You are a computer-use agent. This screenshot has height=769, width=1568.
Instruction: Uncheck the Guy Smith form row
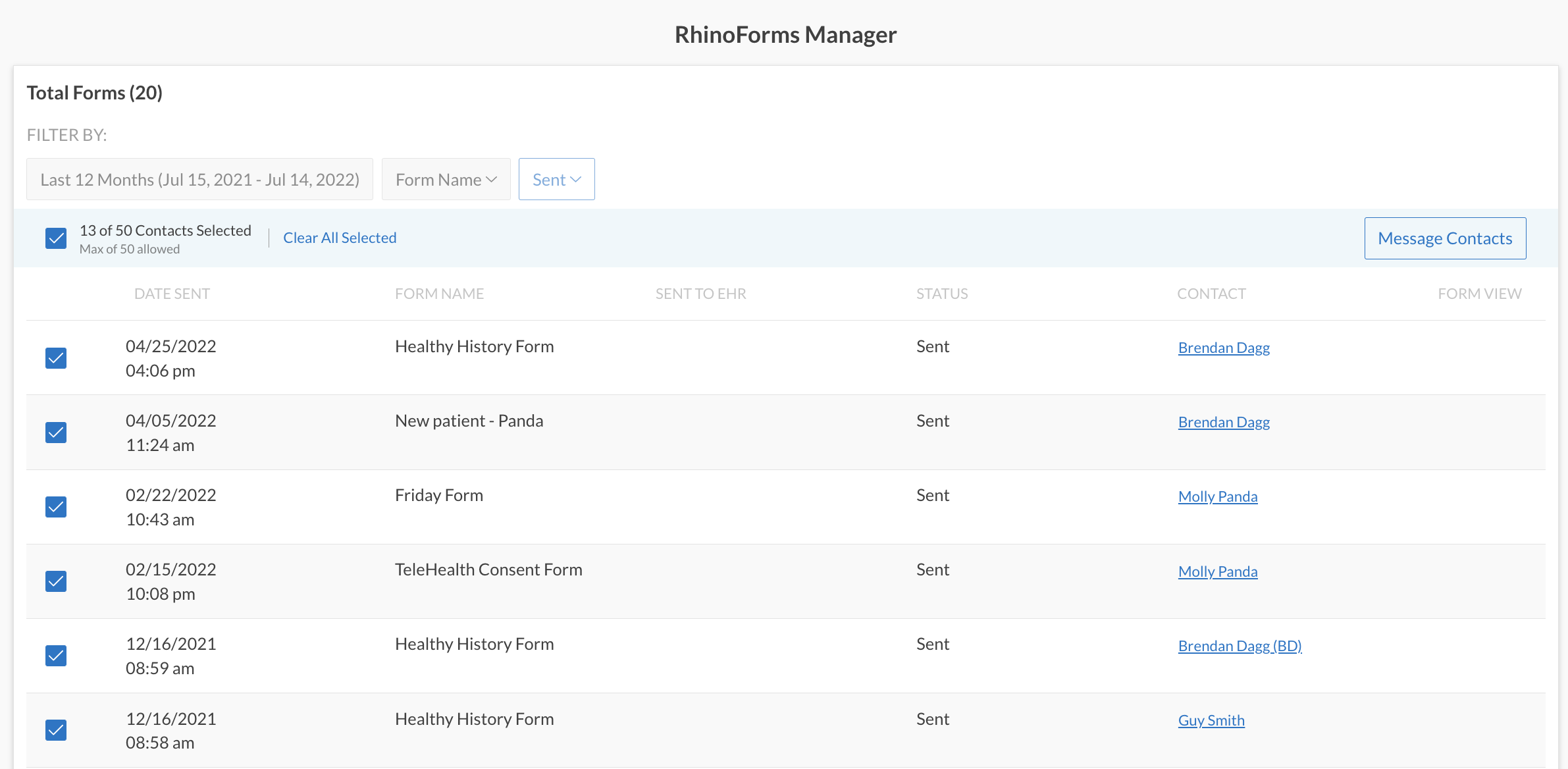pyautogui.click(x=56, y=730)
